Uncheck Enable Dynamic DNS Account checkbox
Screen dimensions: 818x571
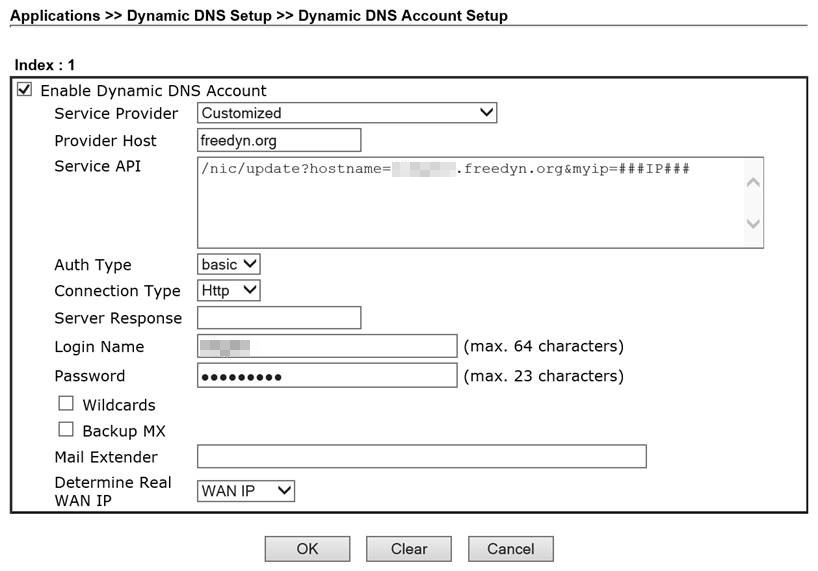click(25, 90)
